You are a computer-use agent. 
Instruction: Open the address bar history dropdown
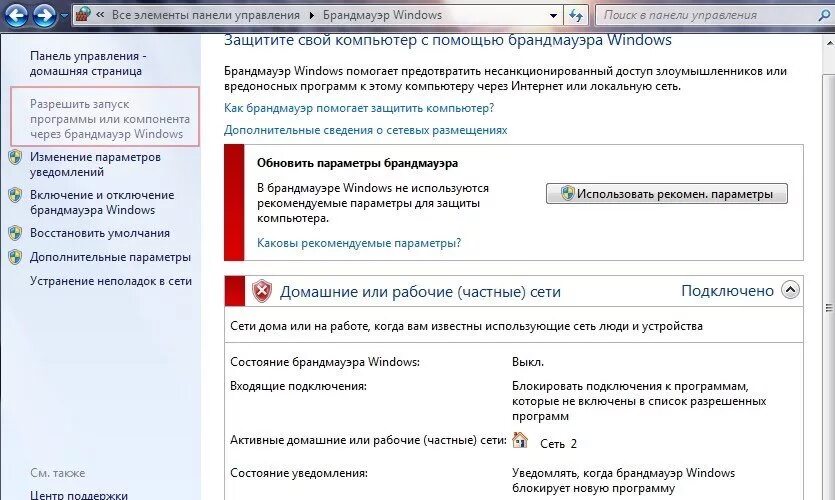point(554,15)
